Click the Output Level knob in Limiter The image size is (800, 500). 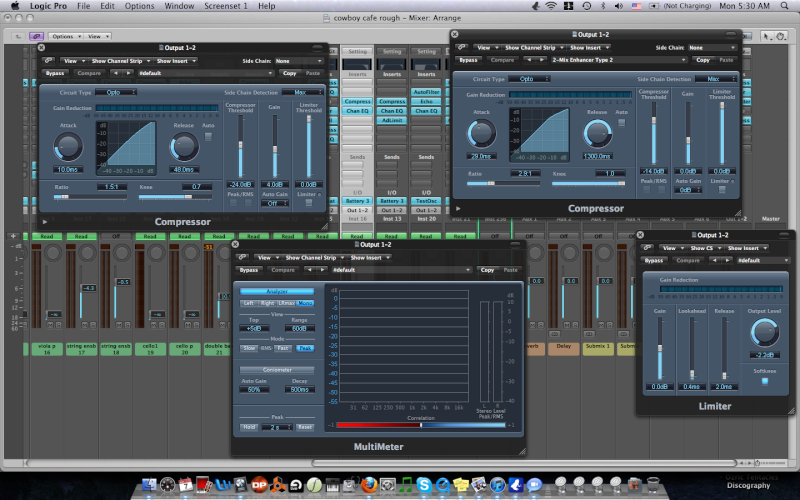click(x=764, y=333)
